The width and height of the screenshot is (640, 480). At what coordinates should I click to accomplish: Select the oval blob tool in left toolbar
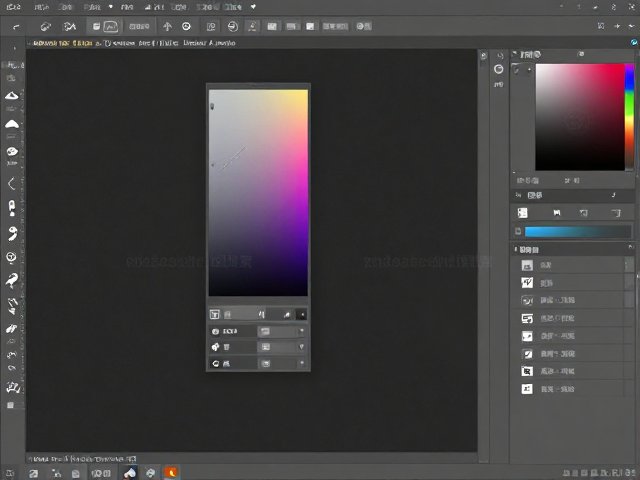click(12, 151)
